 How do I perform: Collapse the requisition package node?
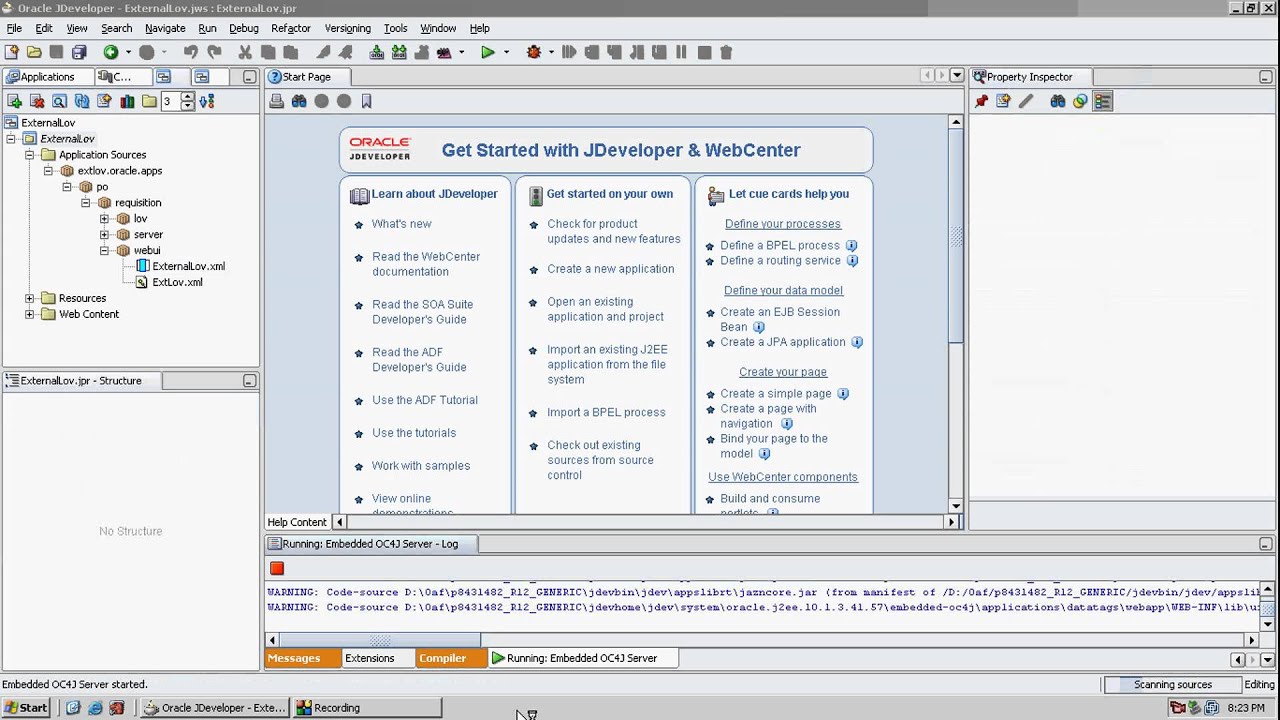point(86,203)
